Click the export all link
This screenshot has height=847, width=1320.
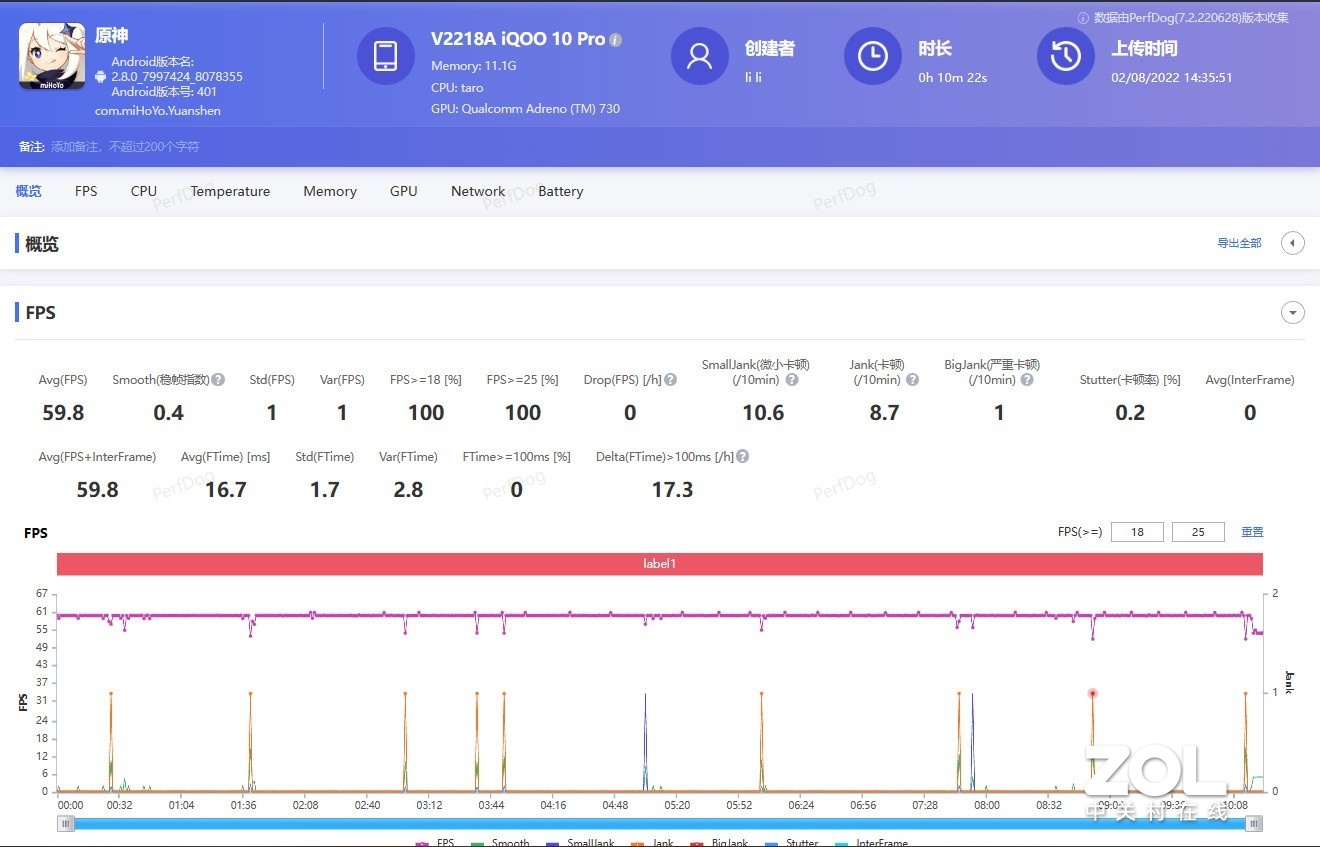click(1239, 243)
